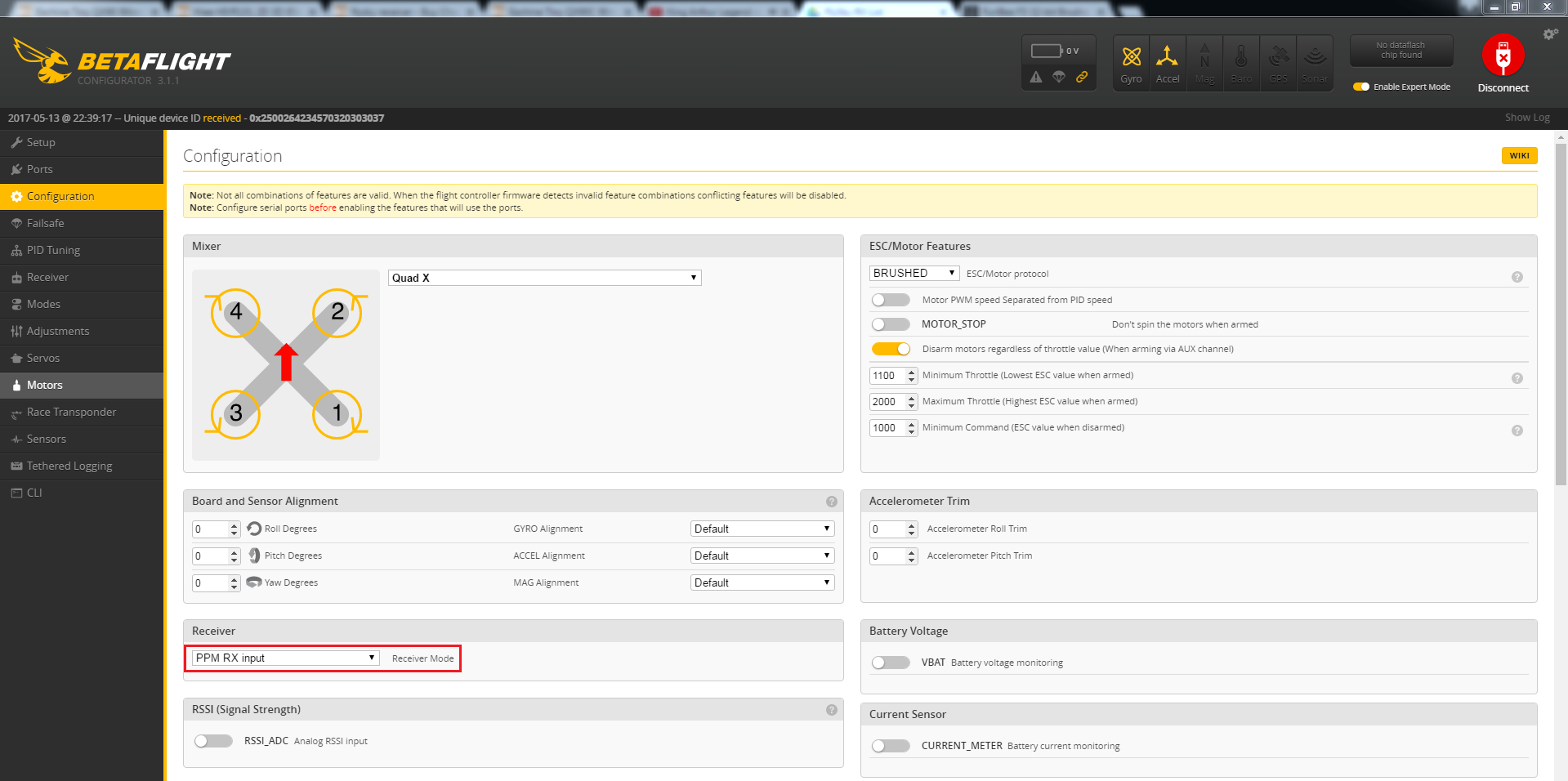This screenshot has width=1568, height=781.
Task: Click the Disconnect label button
Action: click(1503, 87)
